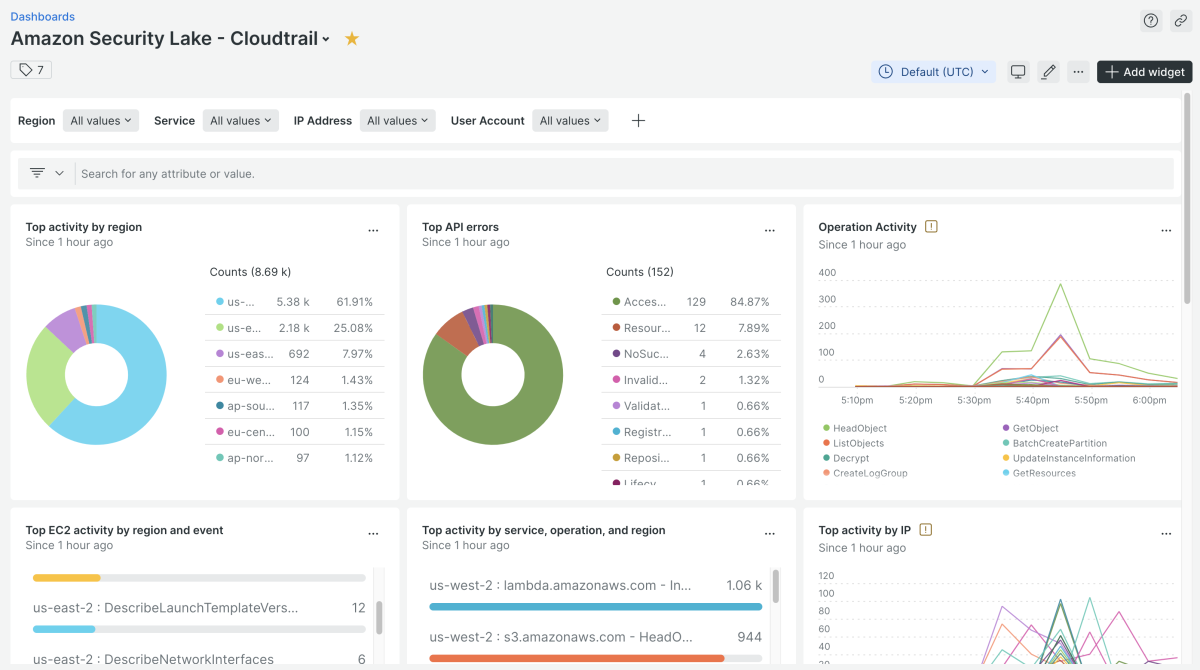Toggle ListObjects series in chart legend
This screenshot has height=670, width=1200.
[x=858, y=443]
